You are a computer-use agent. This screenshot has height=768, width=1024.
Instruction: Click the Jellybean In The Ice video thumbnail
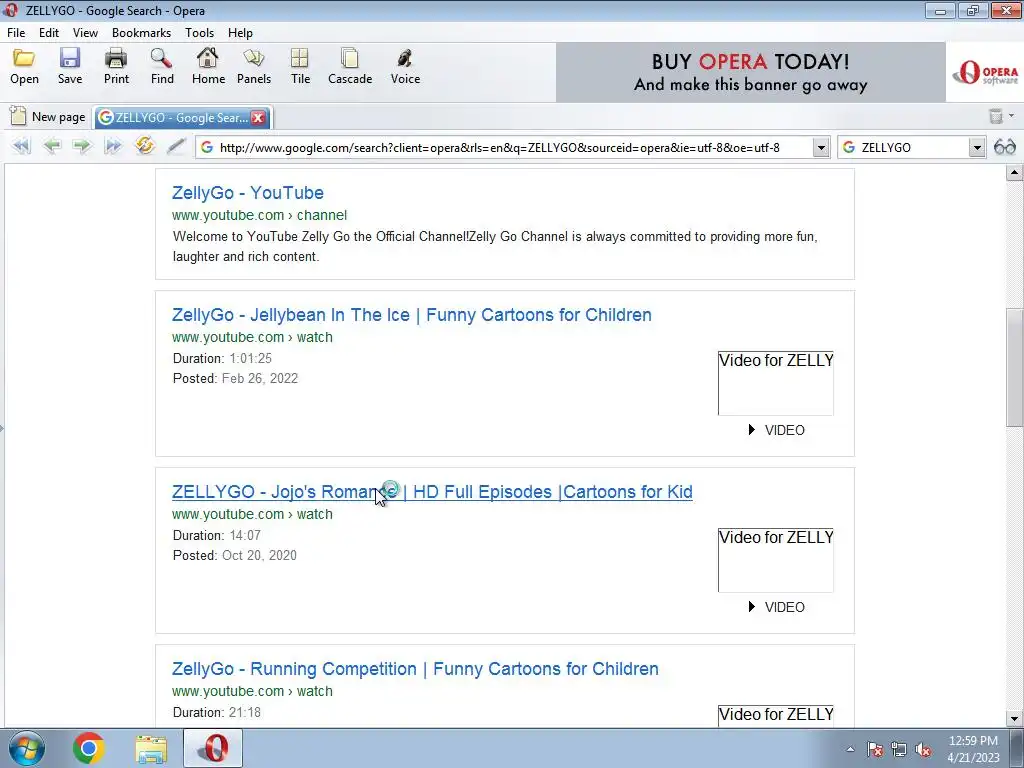(775, 383)
